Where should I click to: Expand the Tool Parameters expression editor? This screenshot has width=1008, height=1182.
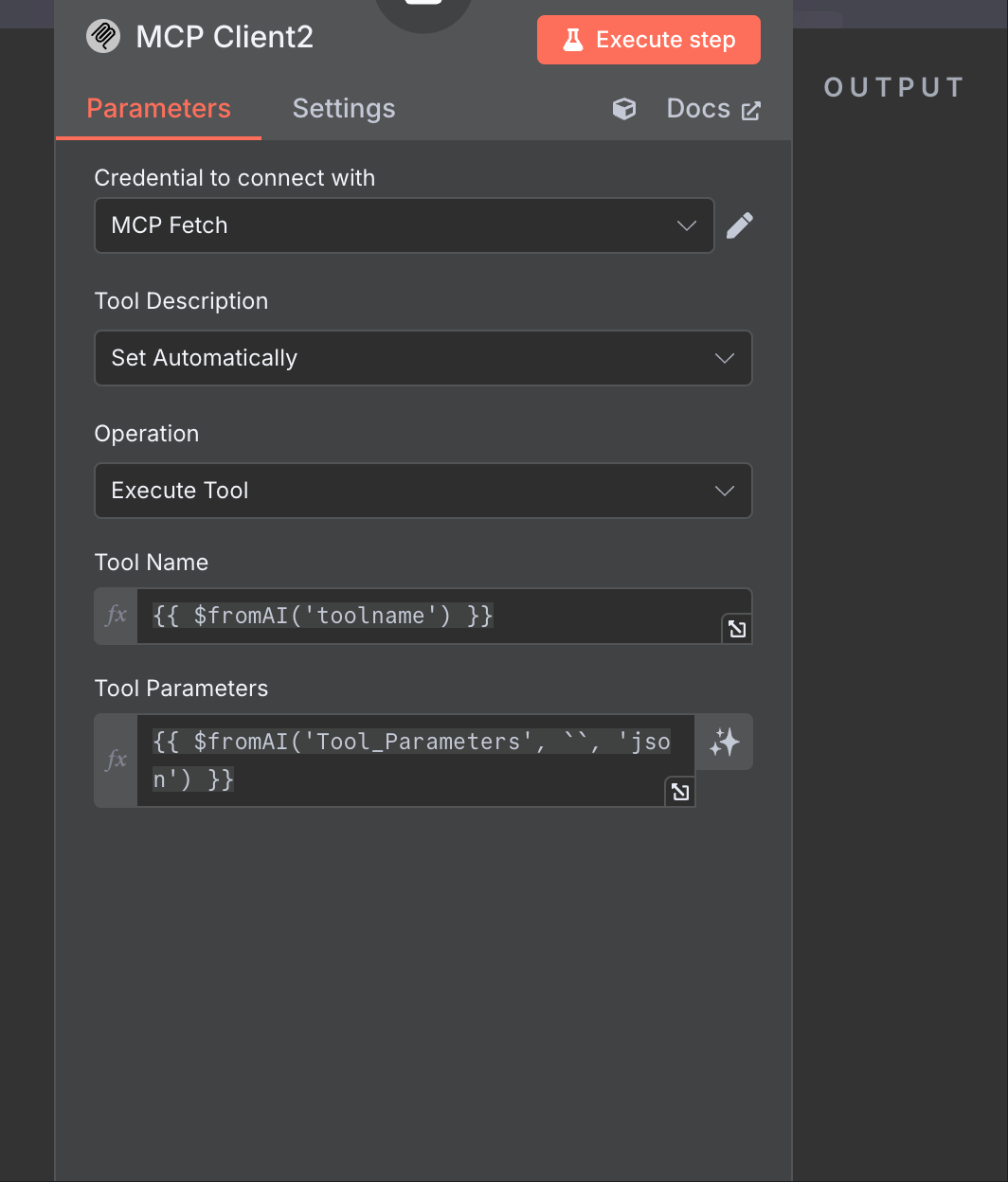click(x=680, y=792)
